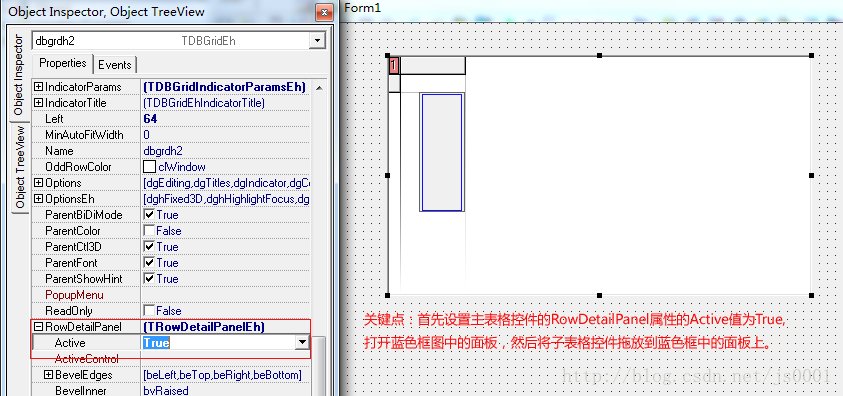Toggle the ParentShowHint checkbox
Viewport: 843px width, 396px height.
pos(149,279)
